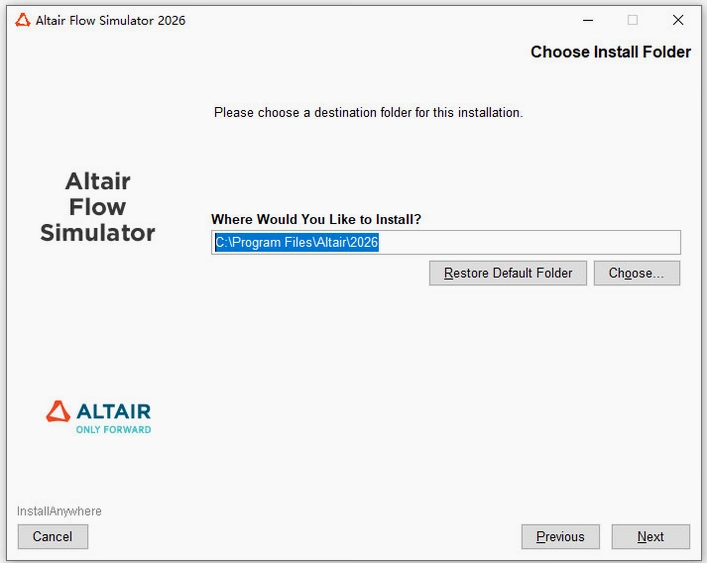Click the "Please choose a destination folder" text
The height and width of the screenshot is (563, 707).
(x=368, y=112)
